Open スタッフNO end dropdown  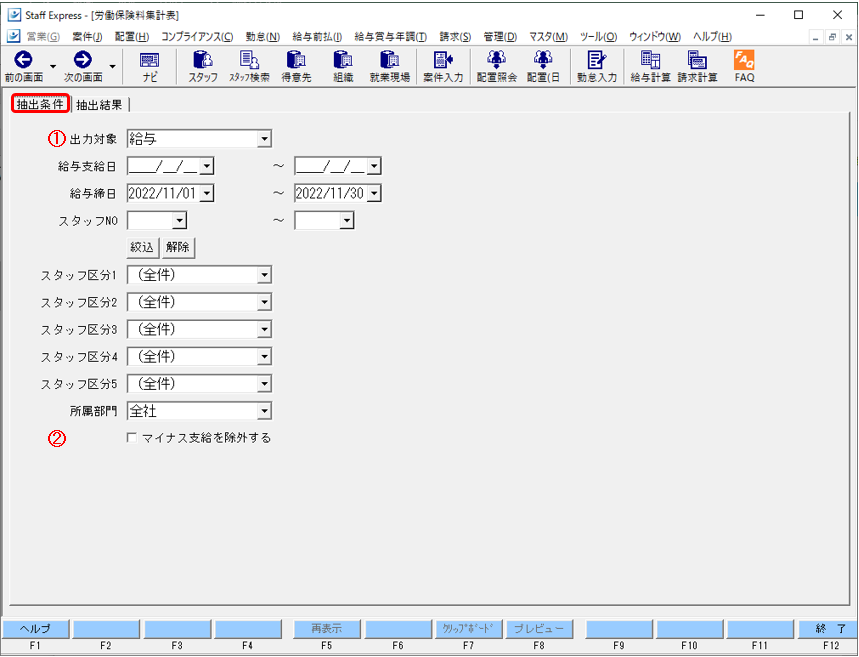pyautogui.click(x=346, y=220)
